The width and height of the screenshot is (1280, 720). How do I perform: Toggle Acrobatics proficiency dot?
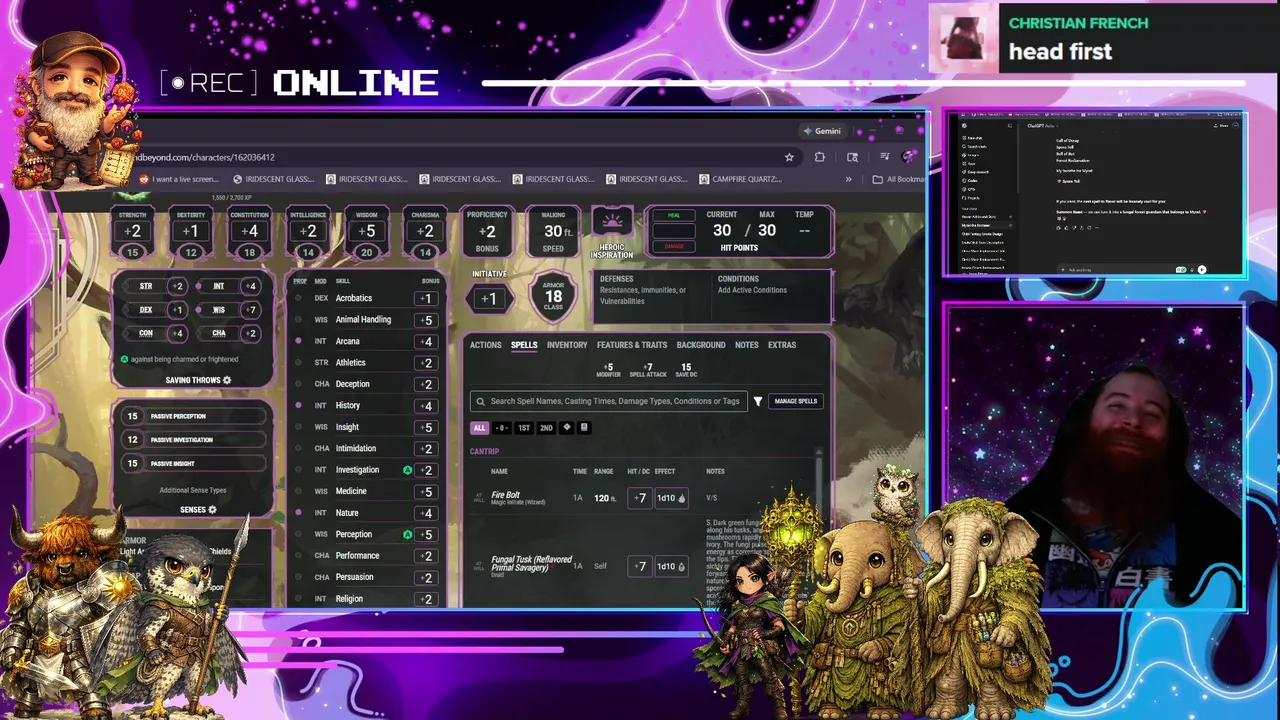[x=298, y=298]
